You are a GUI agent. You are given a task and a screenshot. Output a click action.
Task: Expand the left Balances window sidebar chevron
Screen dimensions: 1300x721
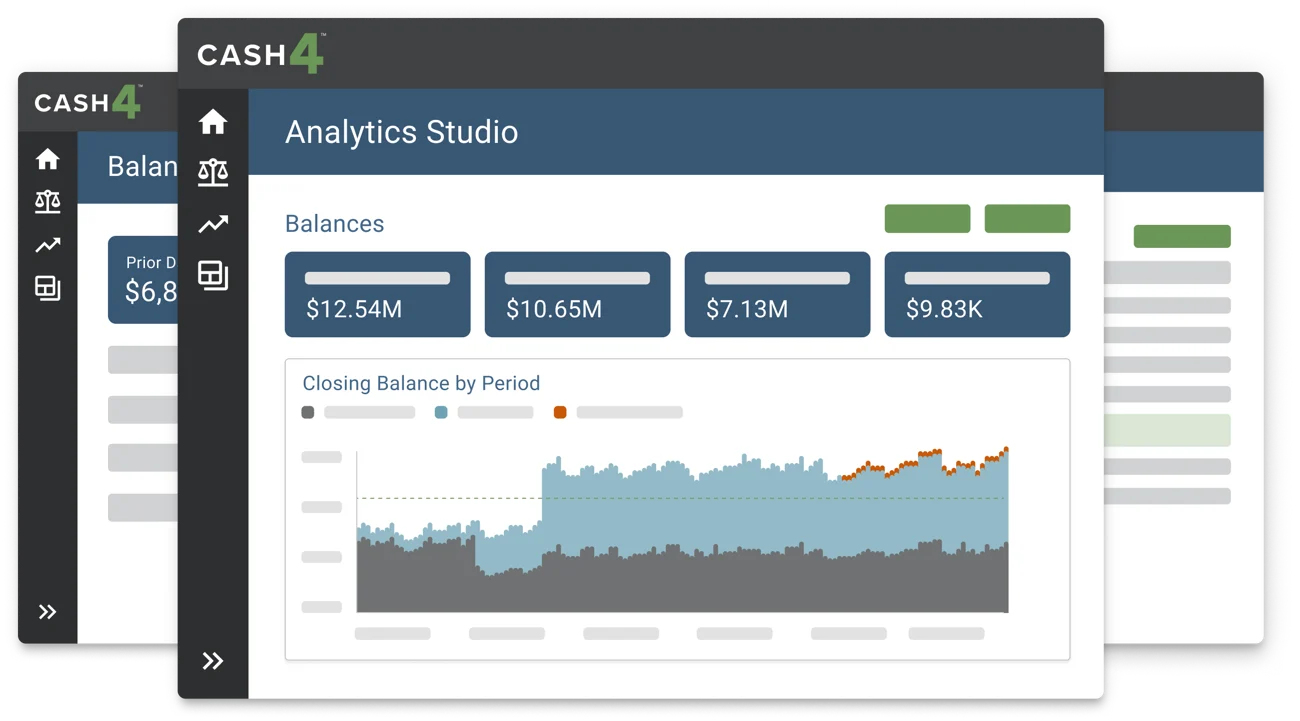pyautogui.click(x=47, y=611)
